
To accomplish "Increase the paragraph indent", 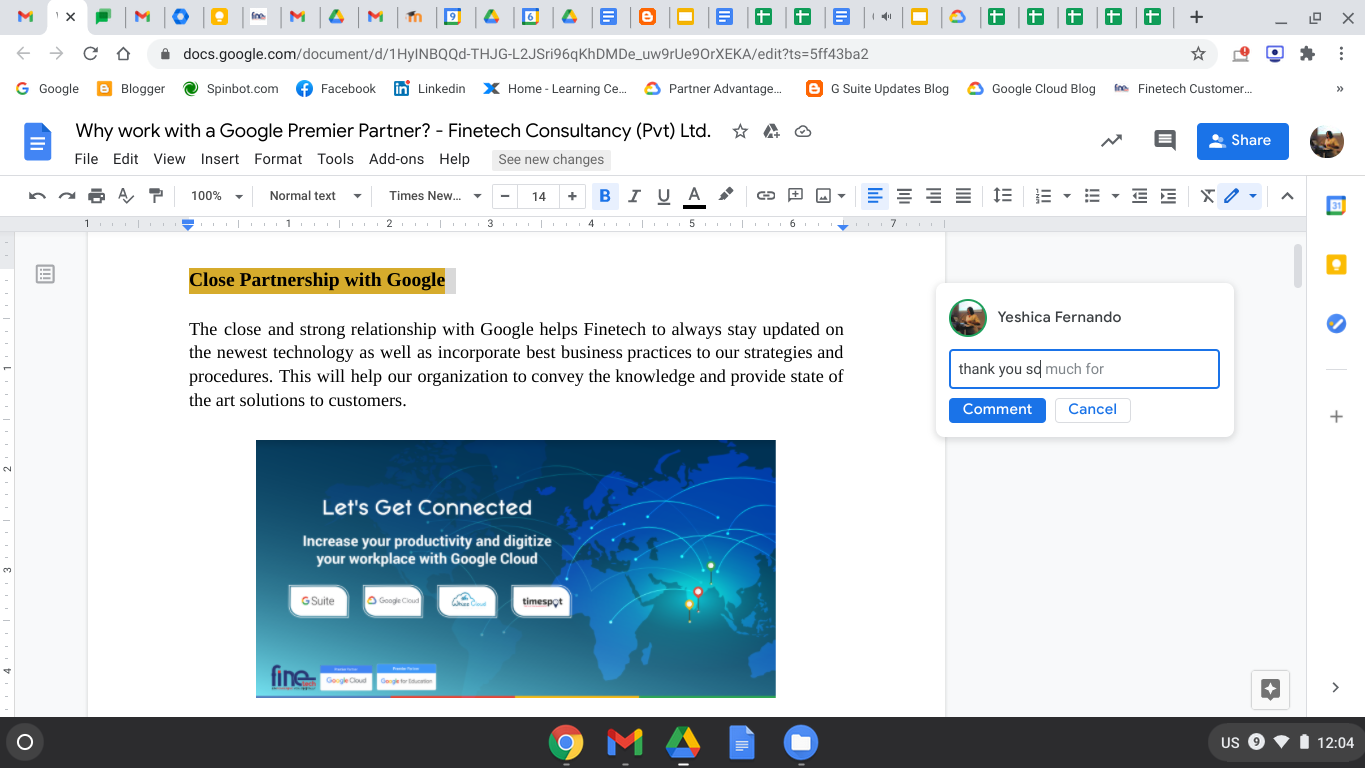I will (x=1168, y=196).
